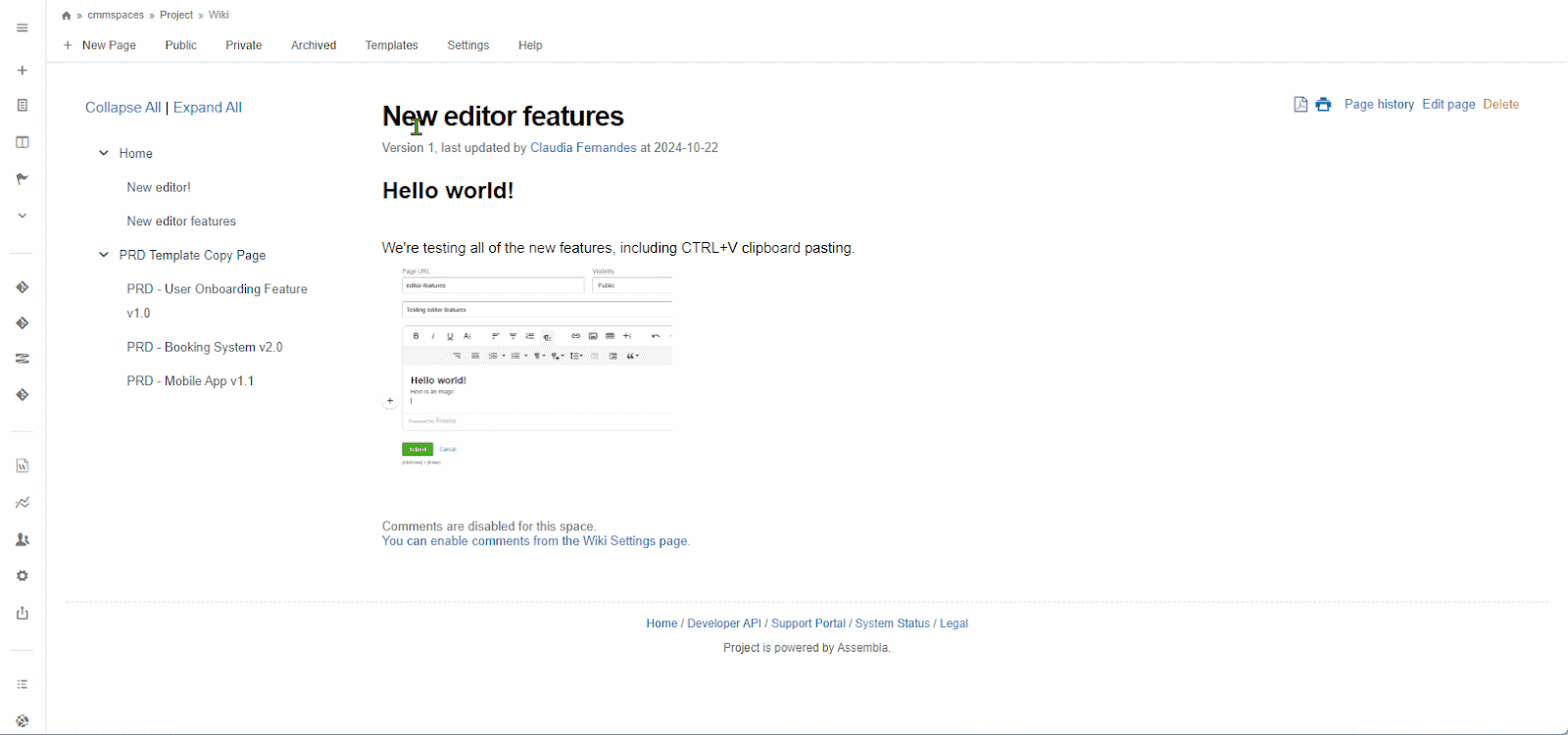Click the team members icon in sidebar
1568x735 pixels.
pos(23,540)
